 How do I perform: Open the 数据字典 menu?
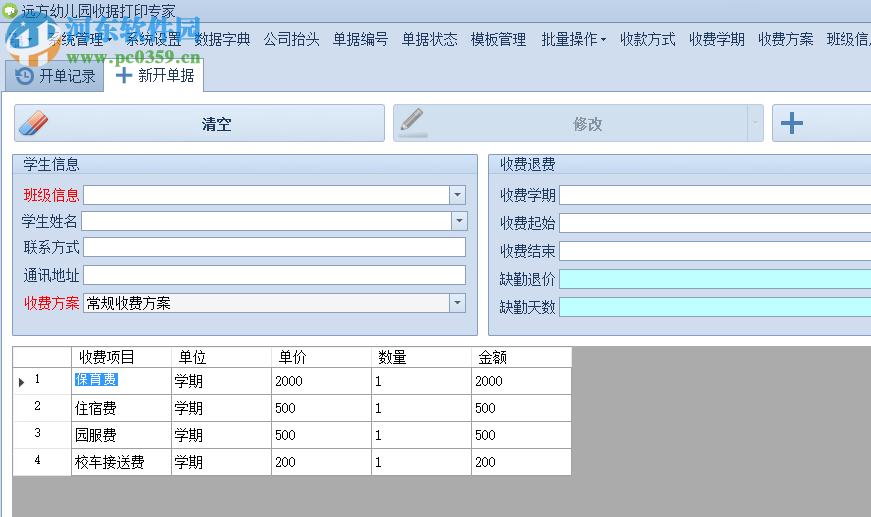pos(222,39)
